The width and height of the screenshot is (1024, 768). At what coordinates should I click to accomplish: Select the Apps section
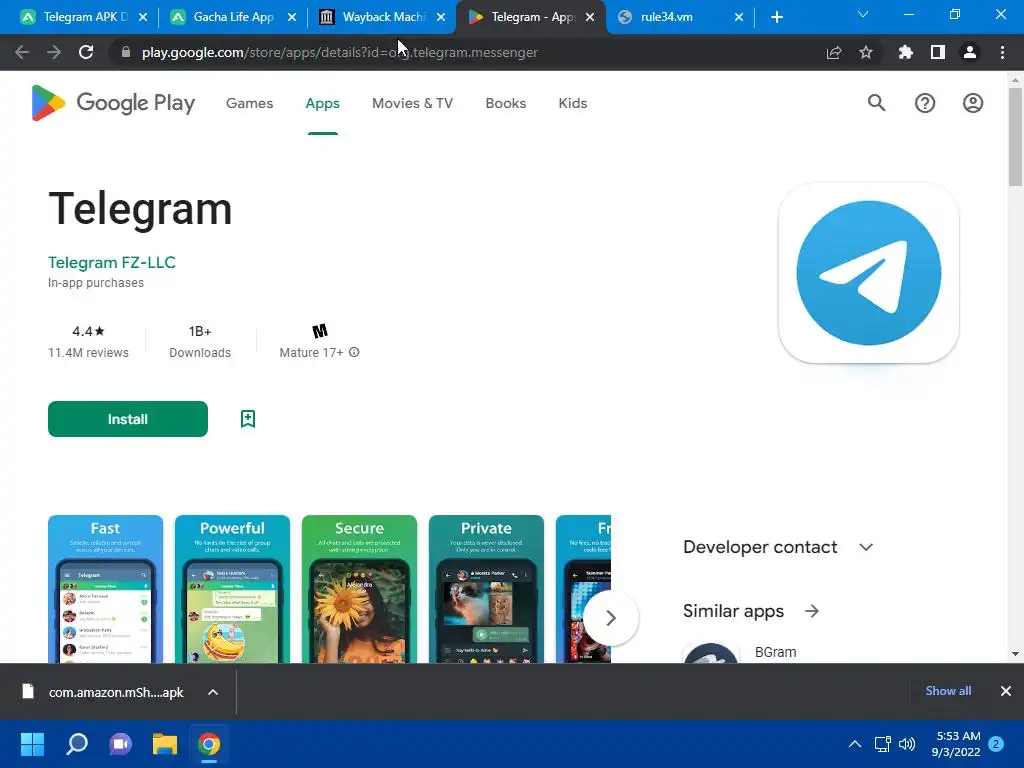(x=323, y=103)
